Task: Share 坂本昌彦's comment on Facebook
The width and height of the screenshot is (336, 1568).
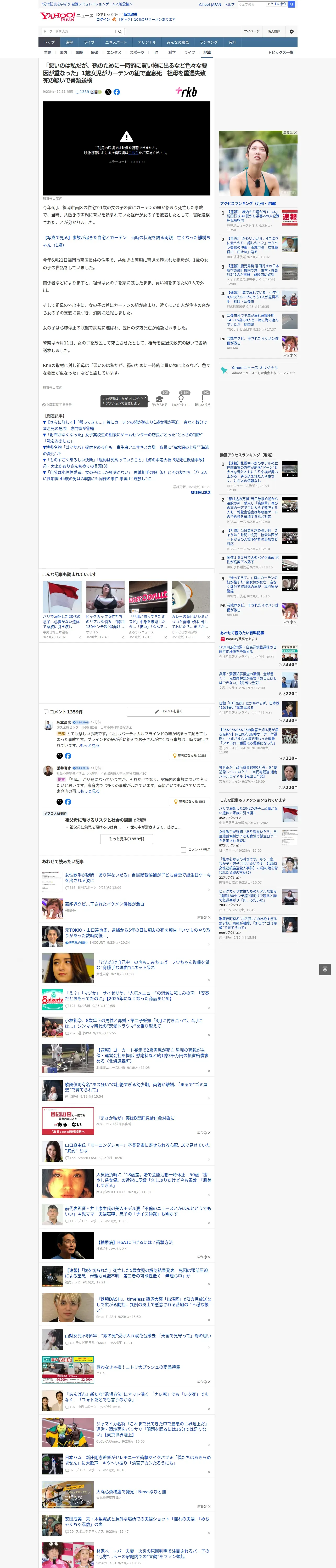Action: click(x=68, y=756)
